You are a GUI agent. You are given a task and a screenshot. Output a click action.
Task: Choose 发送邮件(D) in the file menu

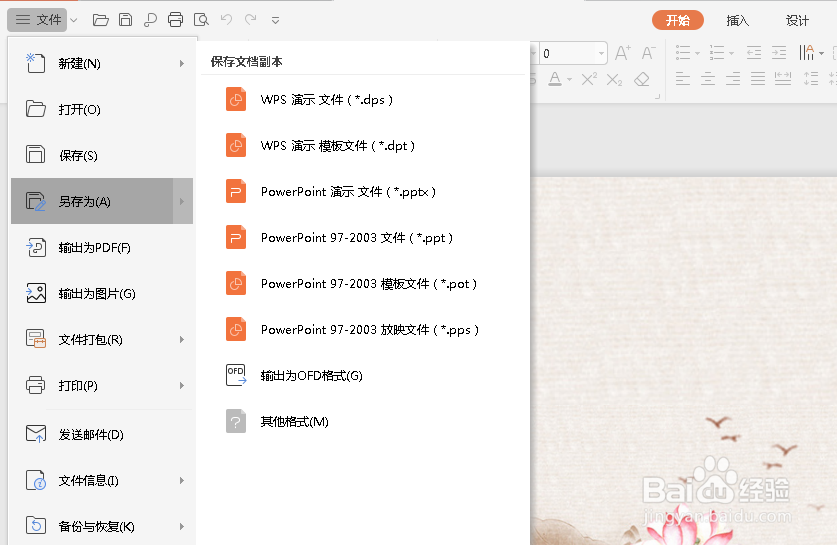[102, 435]
